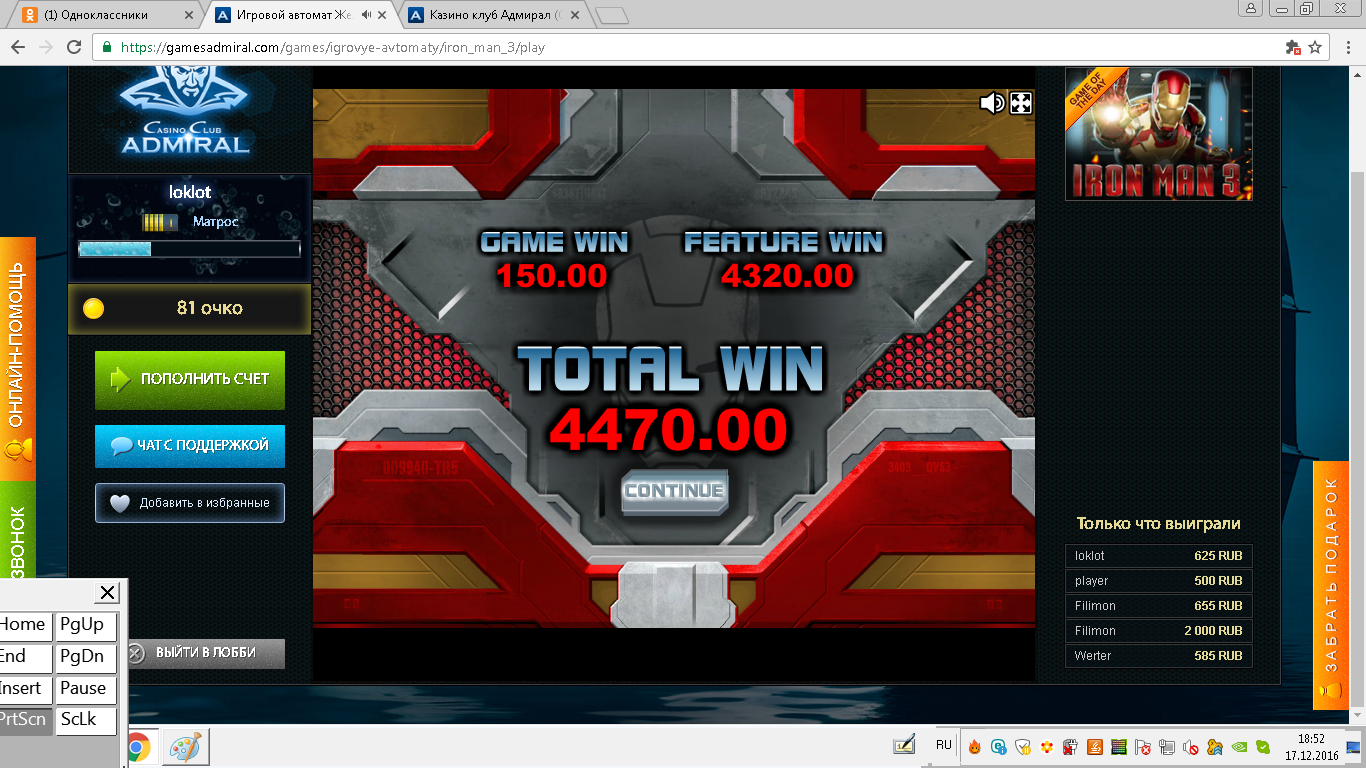
Task: Open Чат с поддержкой support chat
Action: pyautogui.click(x=190, y=445)
